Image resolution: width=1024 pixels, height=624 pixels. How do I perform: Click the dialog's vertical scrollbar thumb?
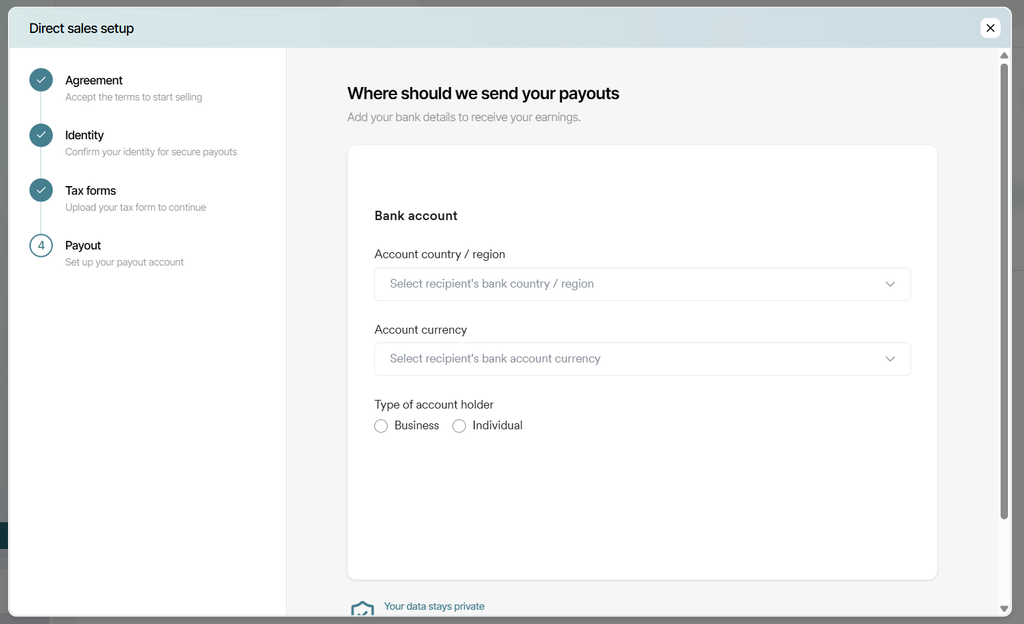click(1004, 291)
